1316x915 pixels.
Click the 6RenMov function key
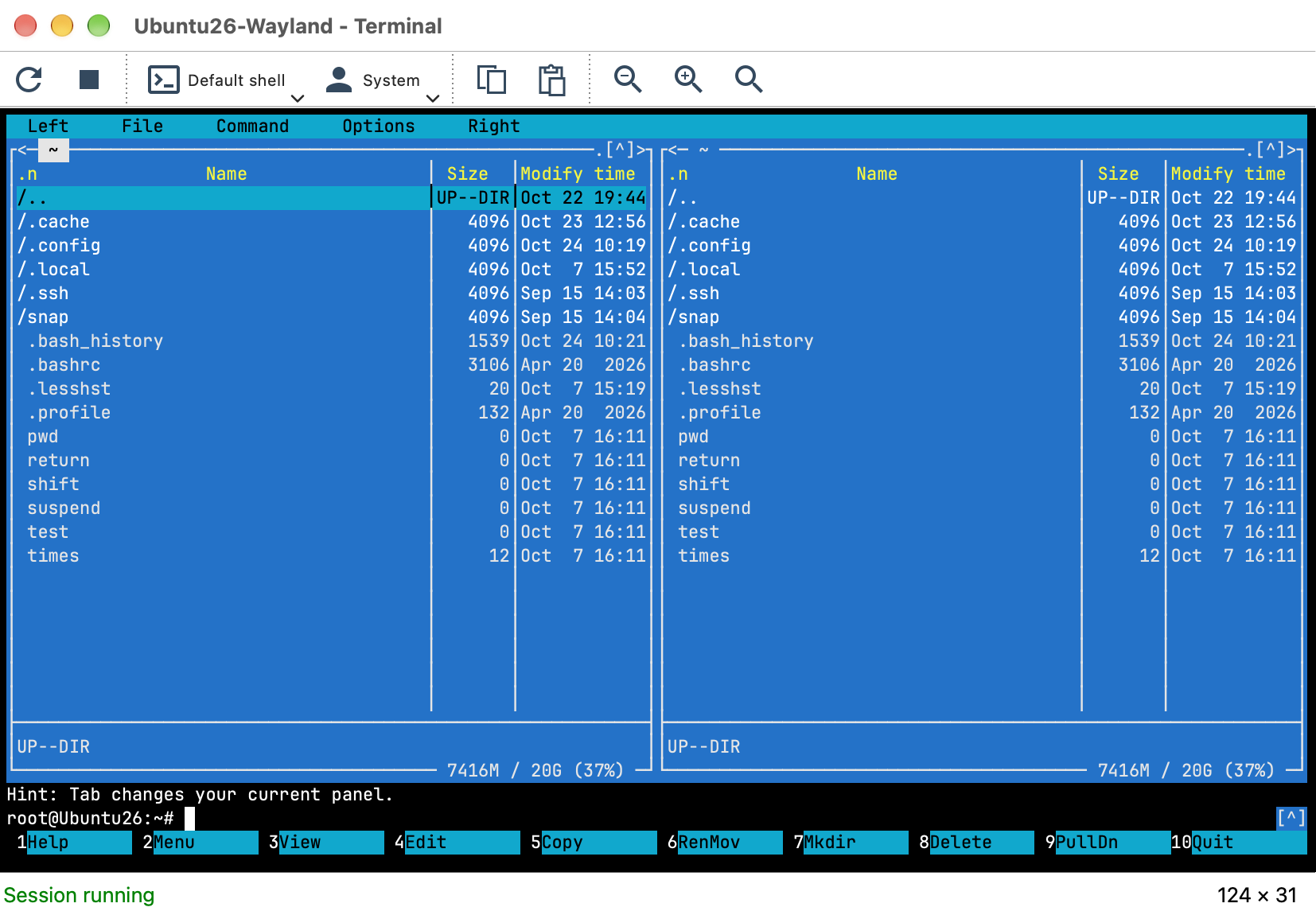(725, 842)
